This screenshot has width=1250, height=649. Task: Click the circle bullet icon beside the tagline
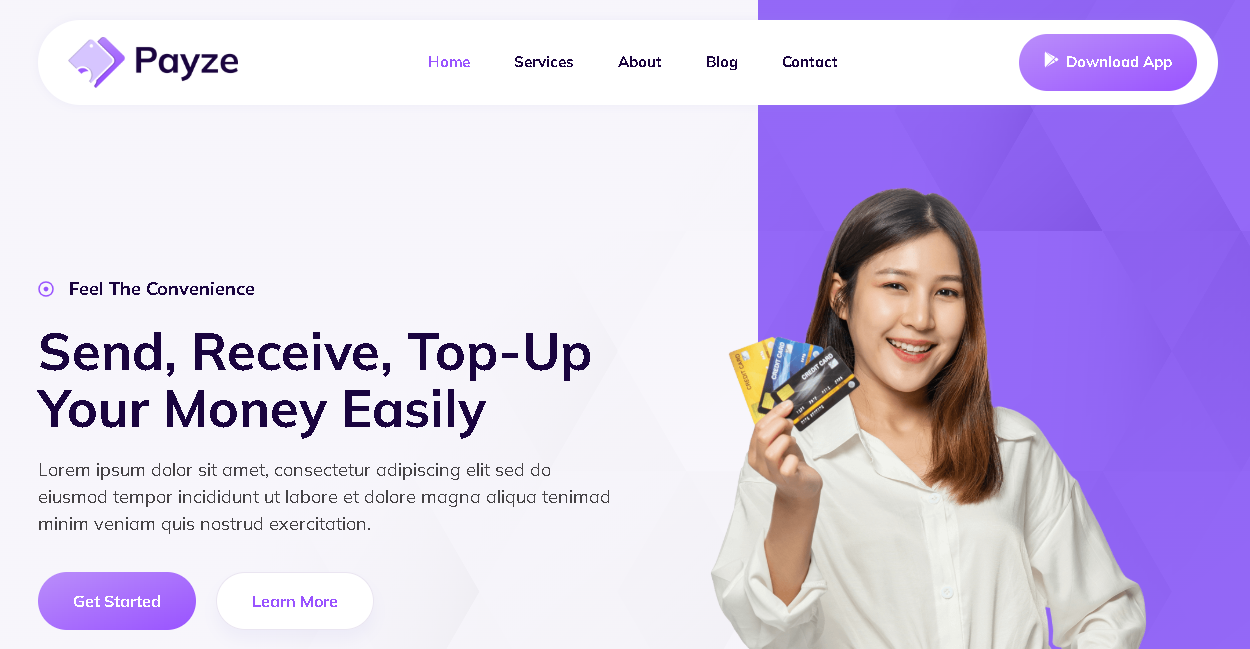click(x=46, y=289)
